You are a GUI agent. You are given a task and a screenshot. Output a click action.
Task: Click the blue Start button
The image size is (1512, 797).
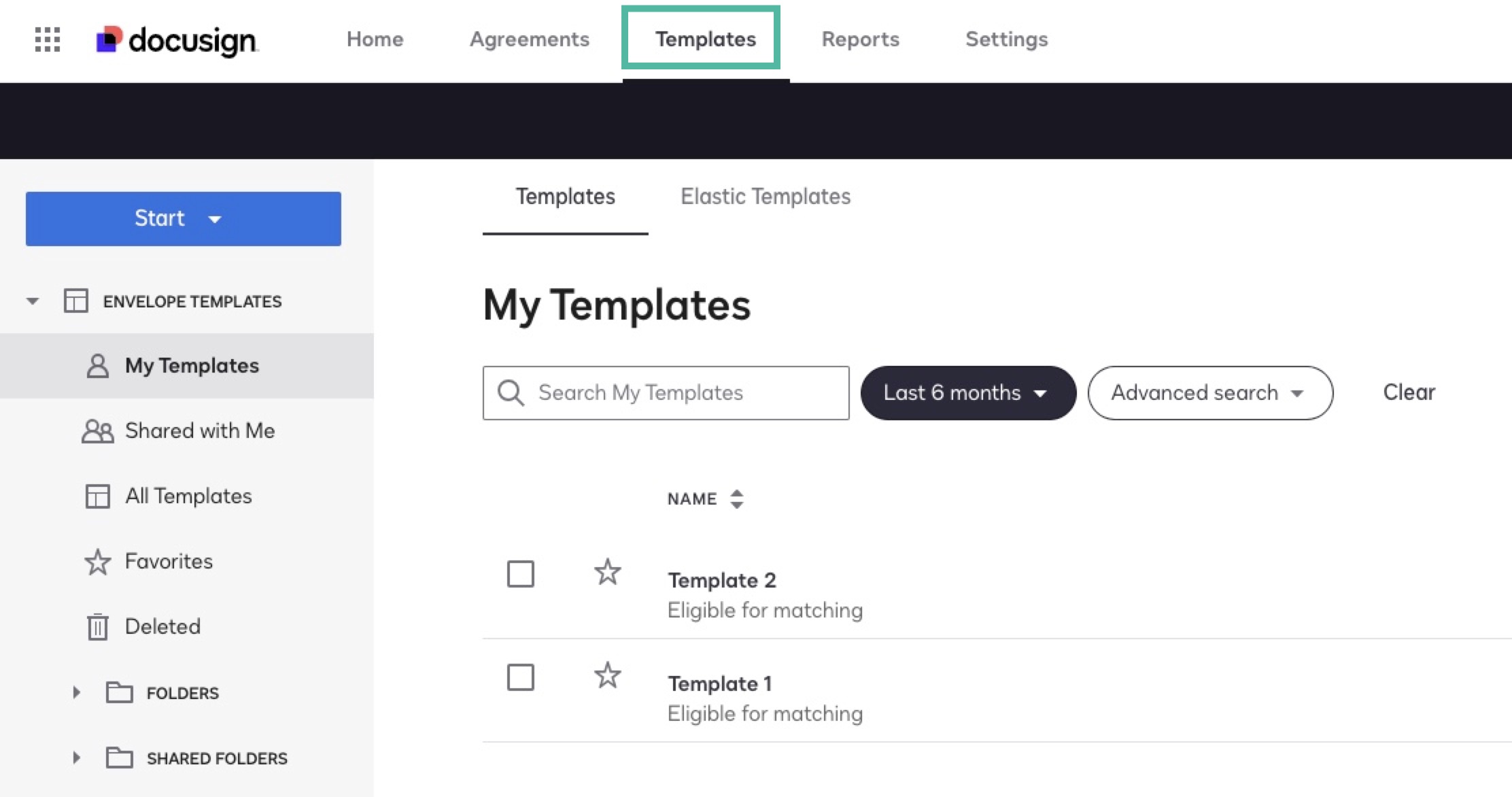pos(183,219)
